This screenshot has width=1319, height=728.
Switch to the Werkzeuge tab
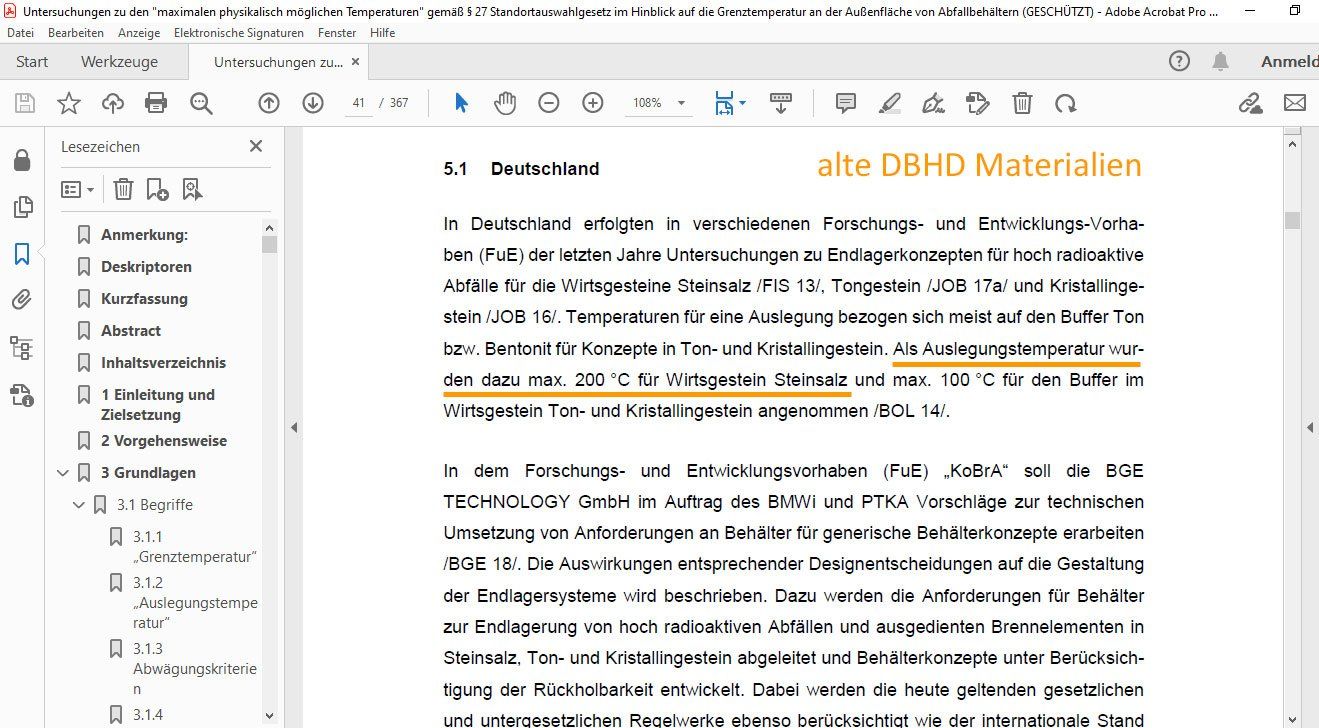119,62
